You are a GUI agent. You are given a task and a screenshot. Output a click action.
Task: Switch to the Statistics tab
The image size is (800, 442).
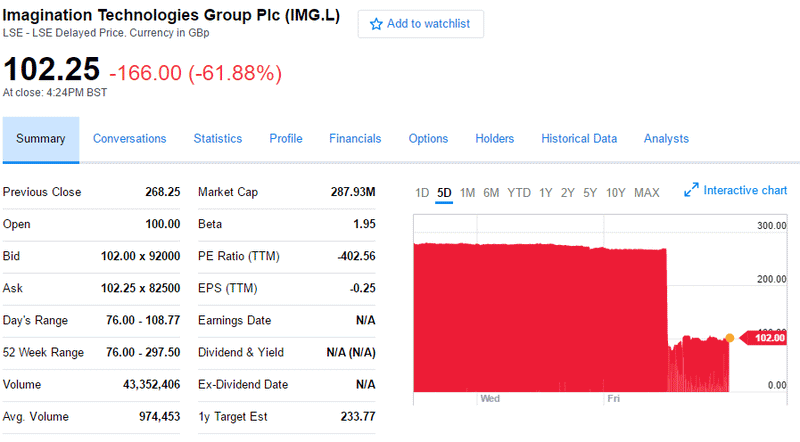pos(218,139)
